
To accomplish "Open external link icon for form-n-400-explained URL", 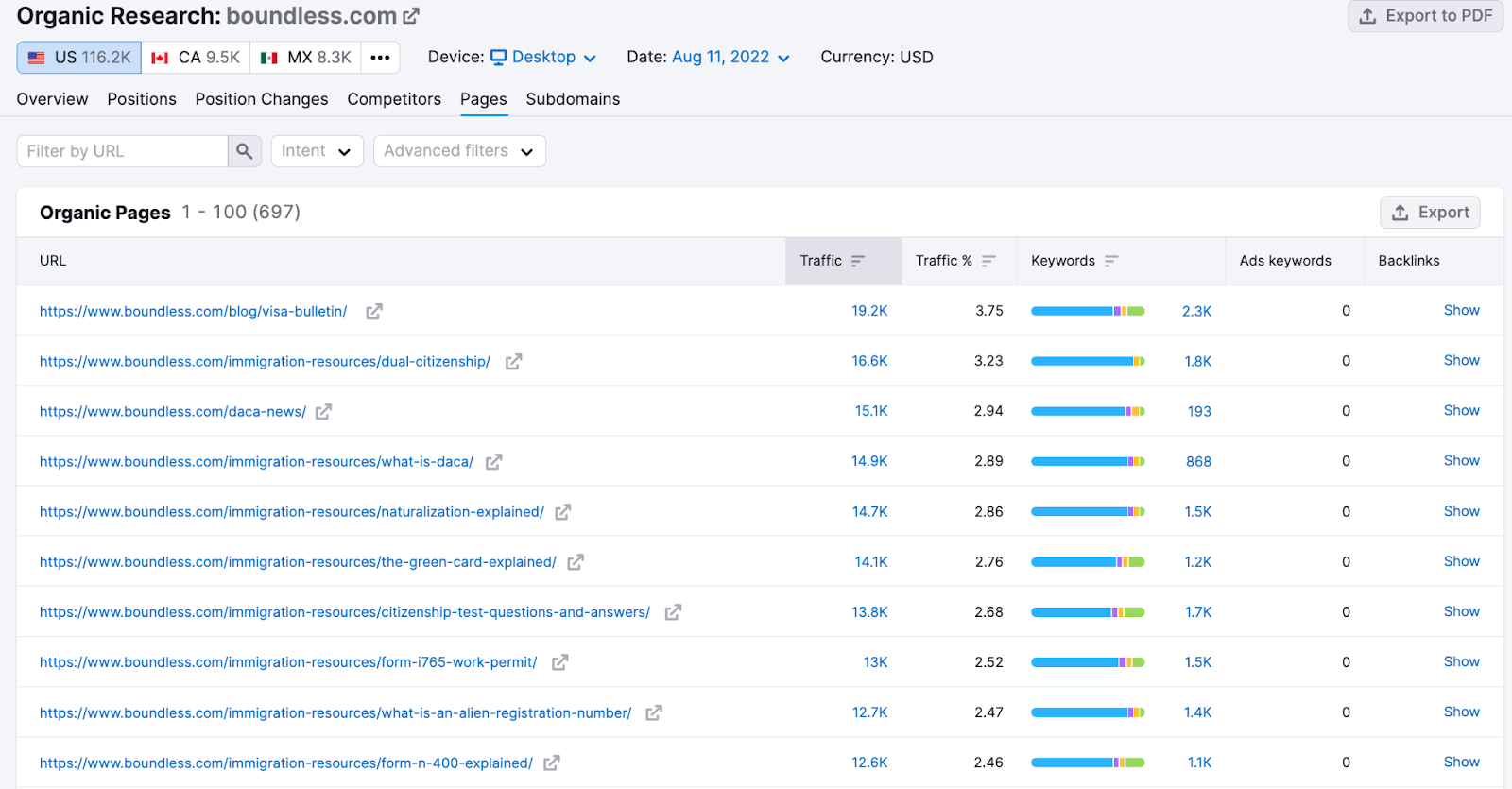I will coord(552,763).
